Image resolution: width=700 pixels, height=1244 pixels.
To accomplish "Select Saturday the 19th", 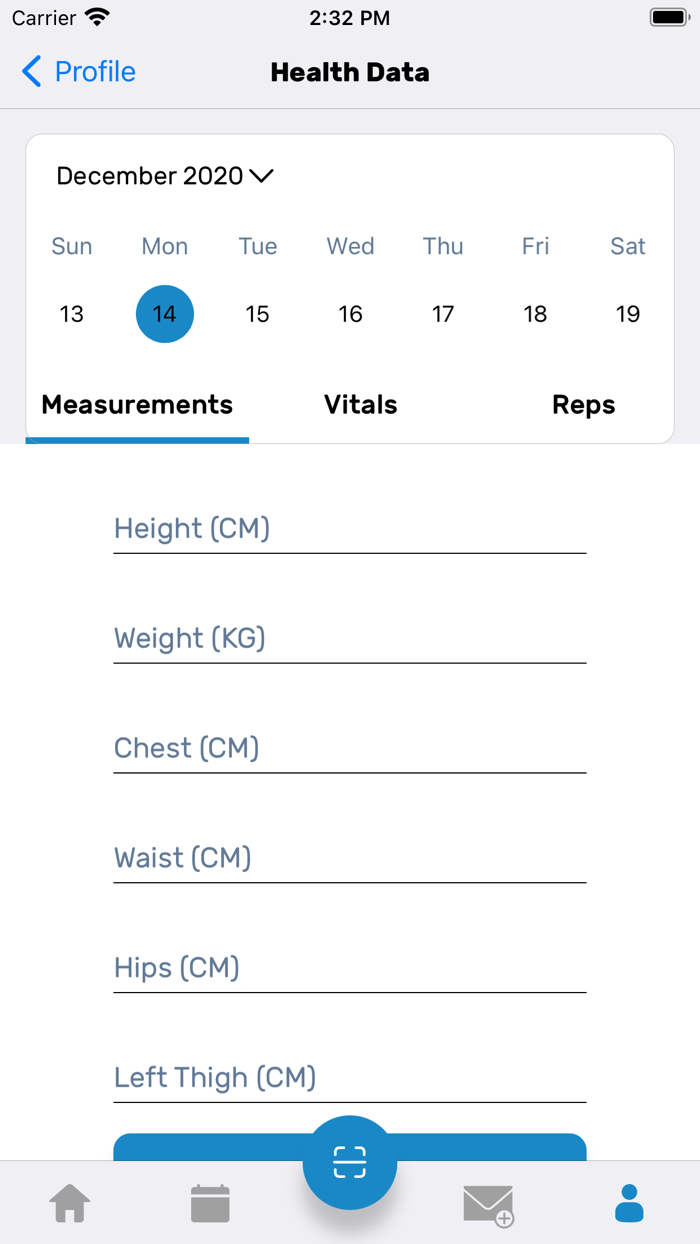I will [x=628, y=313].
